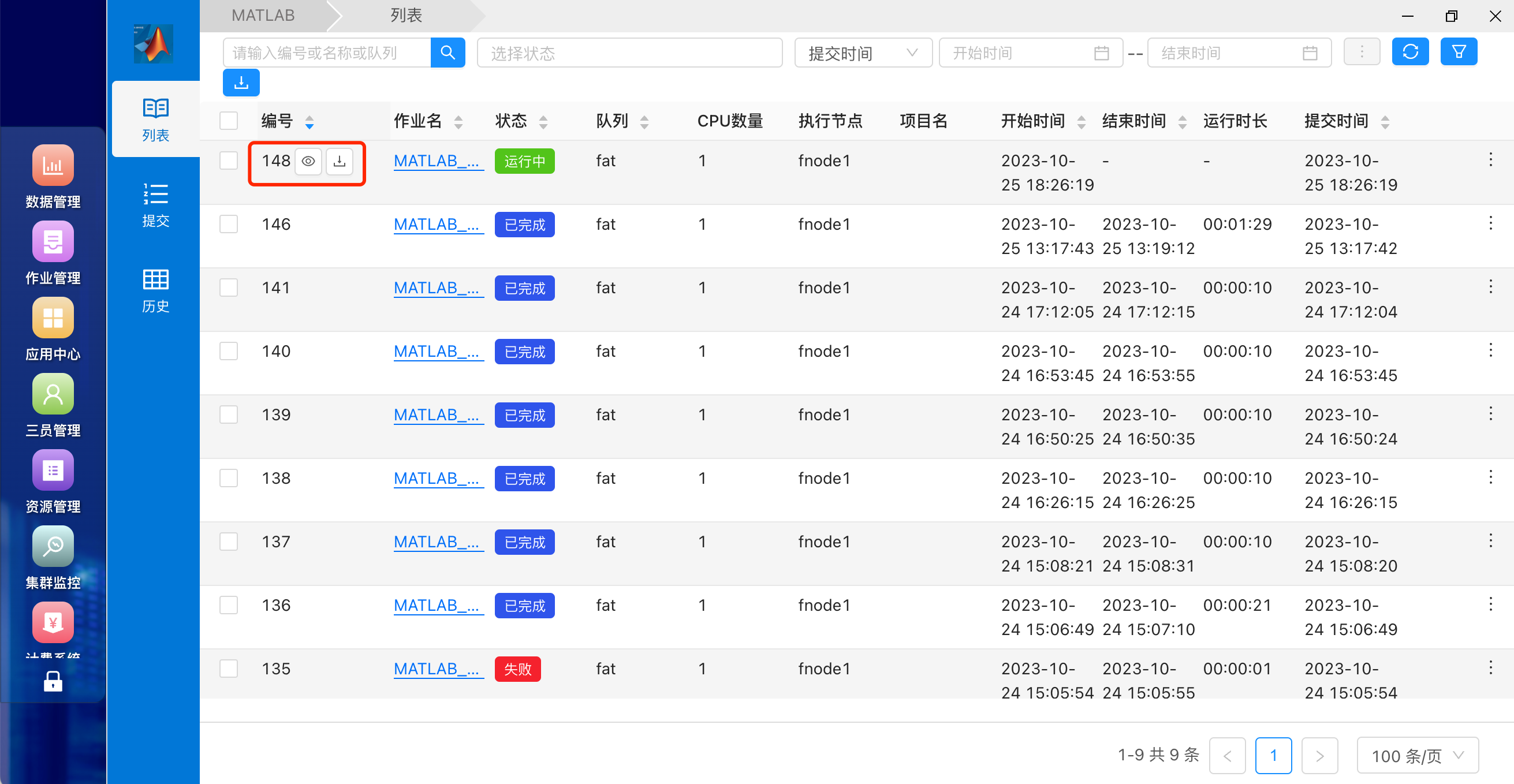Go to next page
Image resolution: width=1514 pixels, height=784 pixels.
pos(1319,755)
